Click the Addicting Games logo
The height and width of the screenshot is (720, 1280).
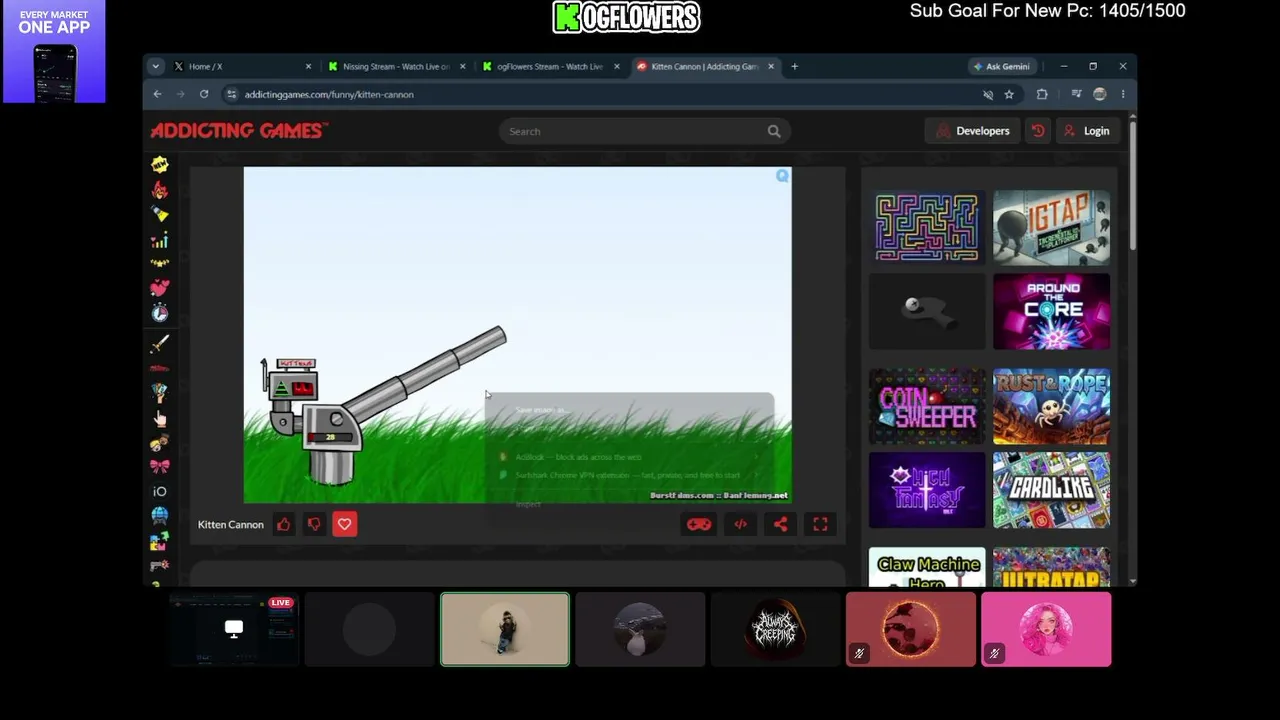click(239, 131)
